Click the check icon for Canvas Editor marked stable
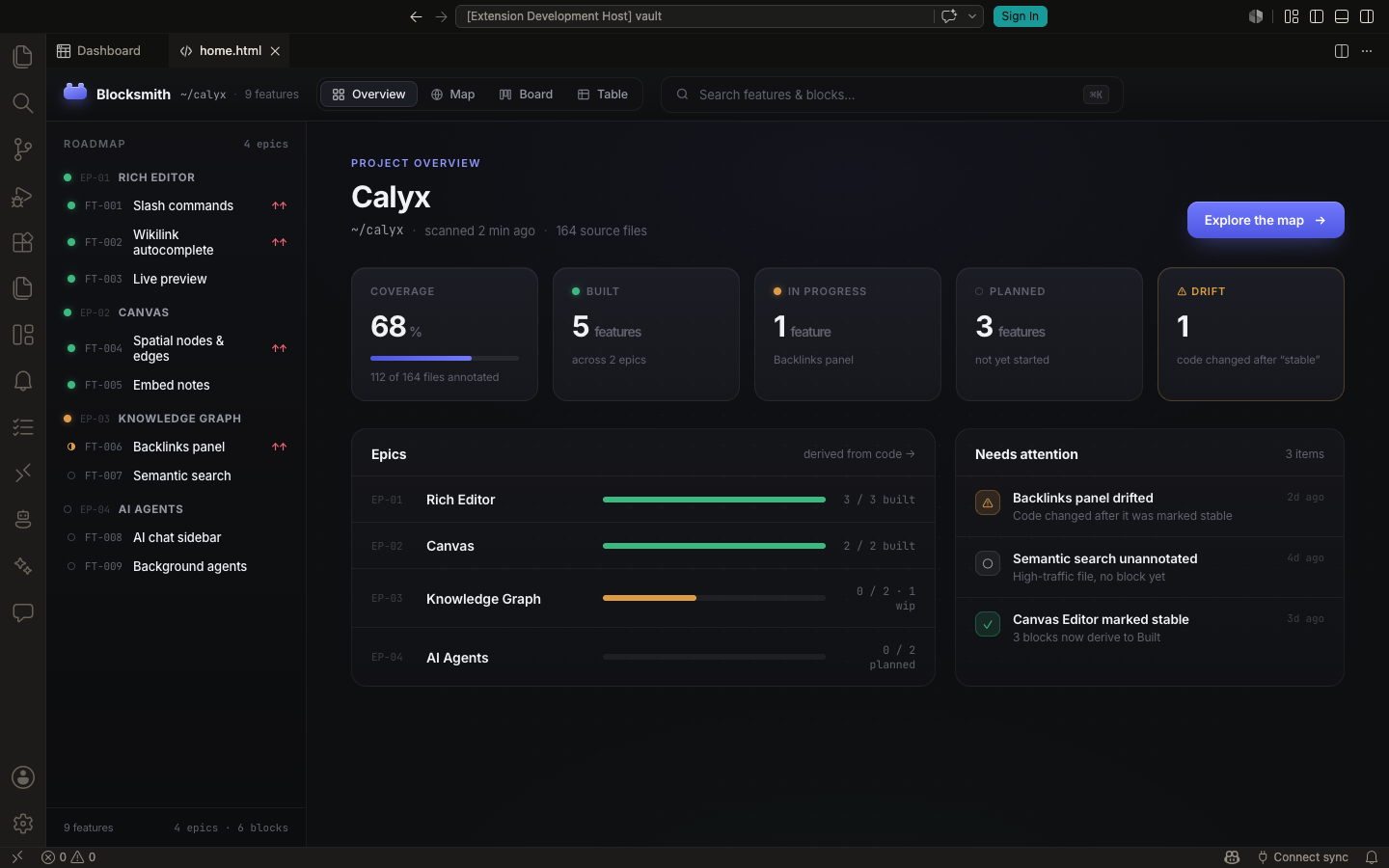Viewport: 1389px width, 868px height. [x=988, y=624]
